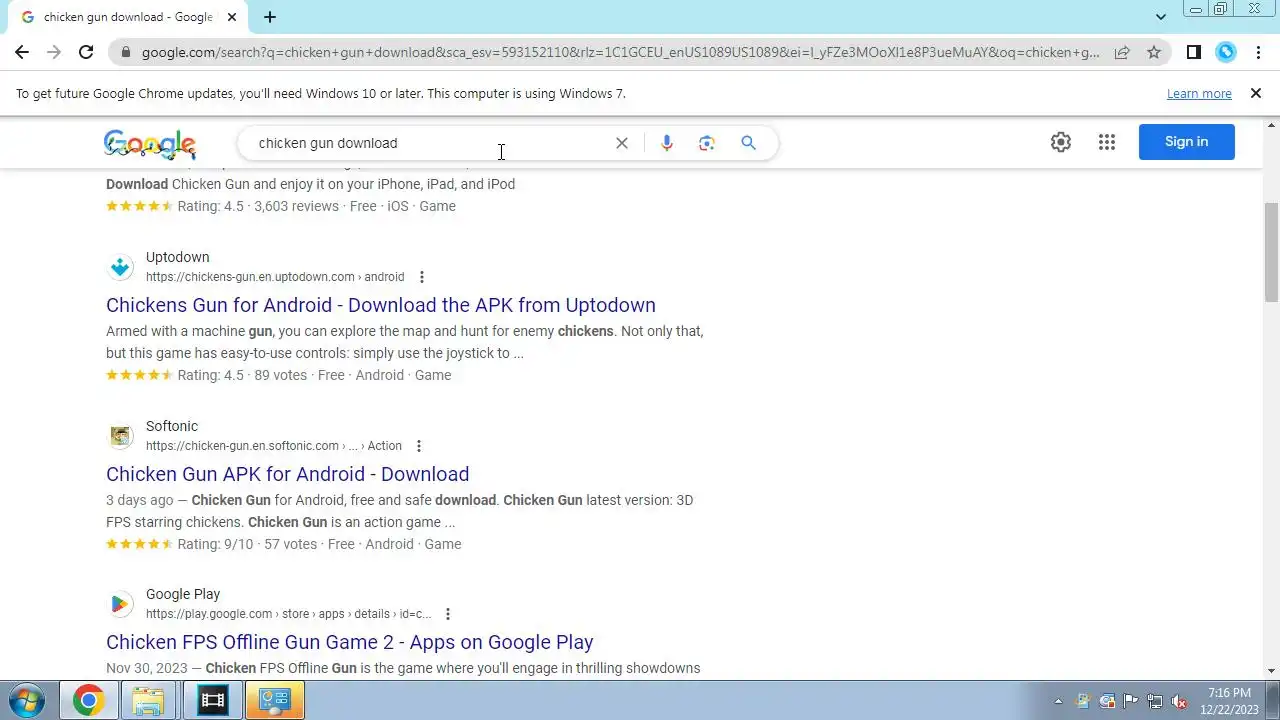Open the muted volume tray icon
The image size is (1280, 720).
coord(1179,701)
